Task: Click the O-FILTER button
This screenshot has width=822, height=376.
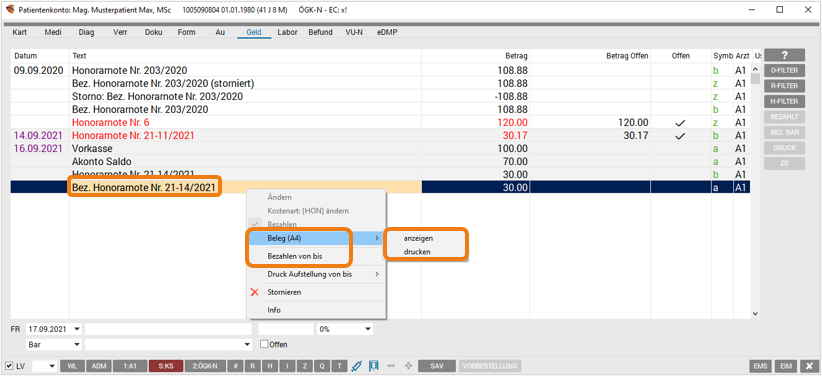Action: click(784, 70)
